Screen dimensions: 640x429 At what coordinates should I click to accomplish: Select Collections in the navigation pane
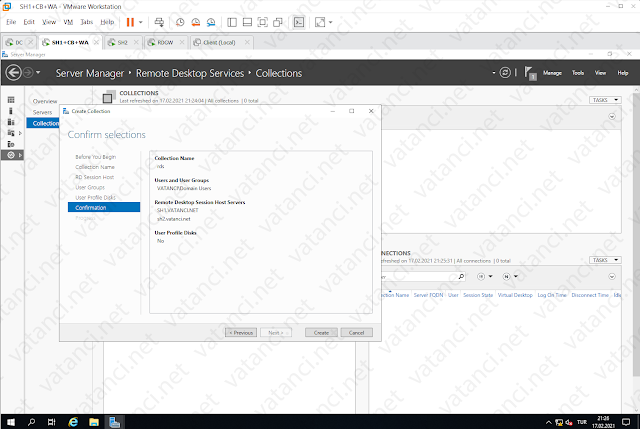pos(43,123)
